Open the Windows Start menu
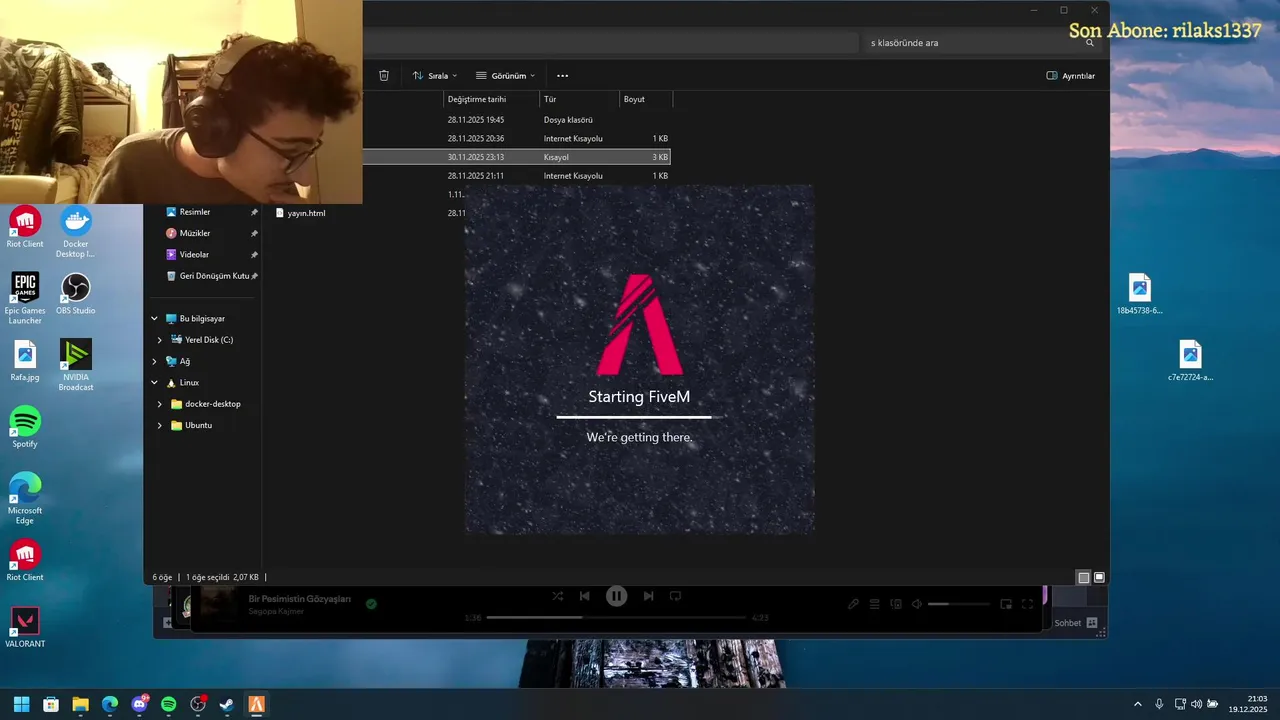Image resolution: width=1280 pixels, height=720 pixels. pyautogui.click(x=21, y=704)
